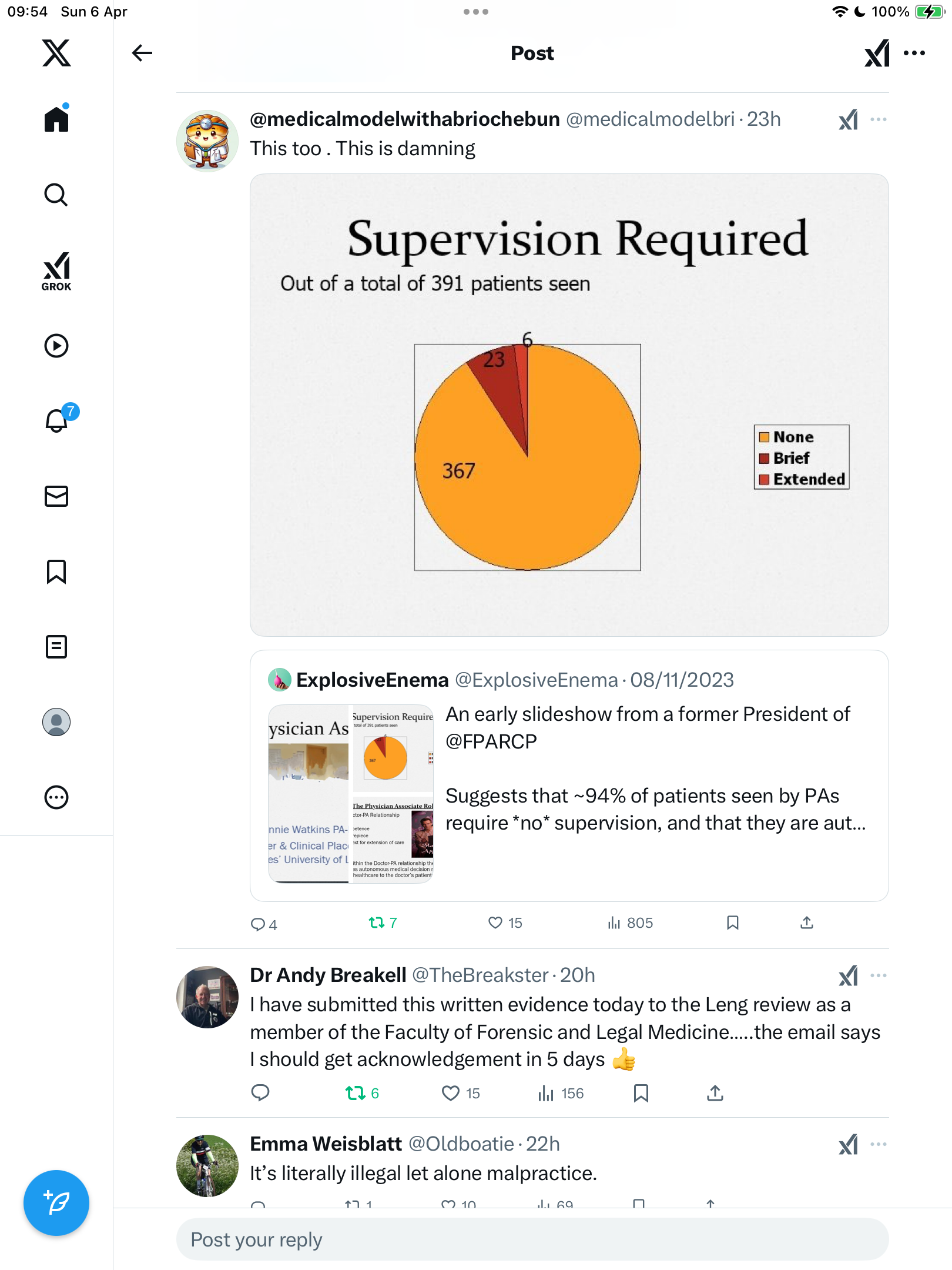Screen dimensions: 952x1270
Task: Open the search magnifier in sidebar
Action: coord(56,195)
